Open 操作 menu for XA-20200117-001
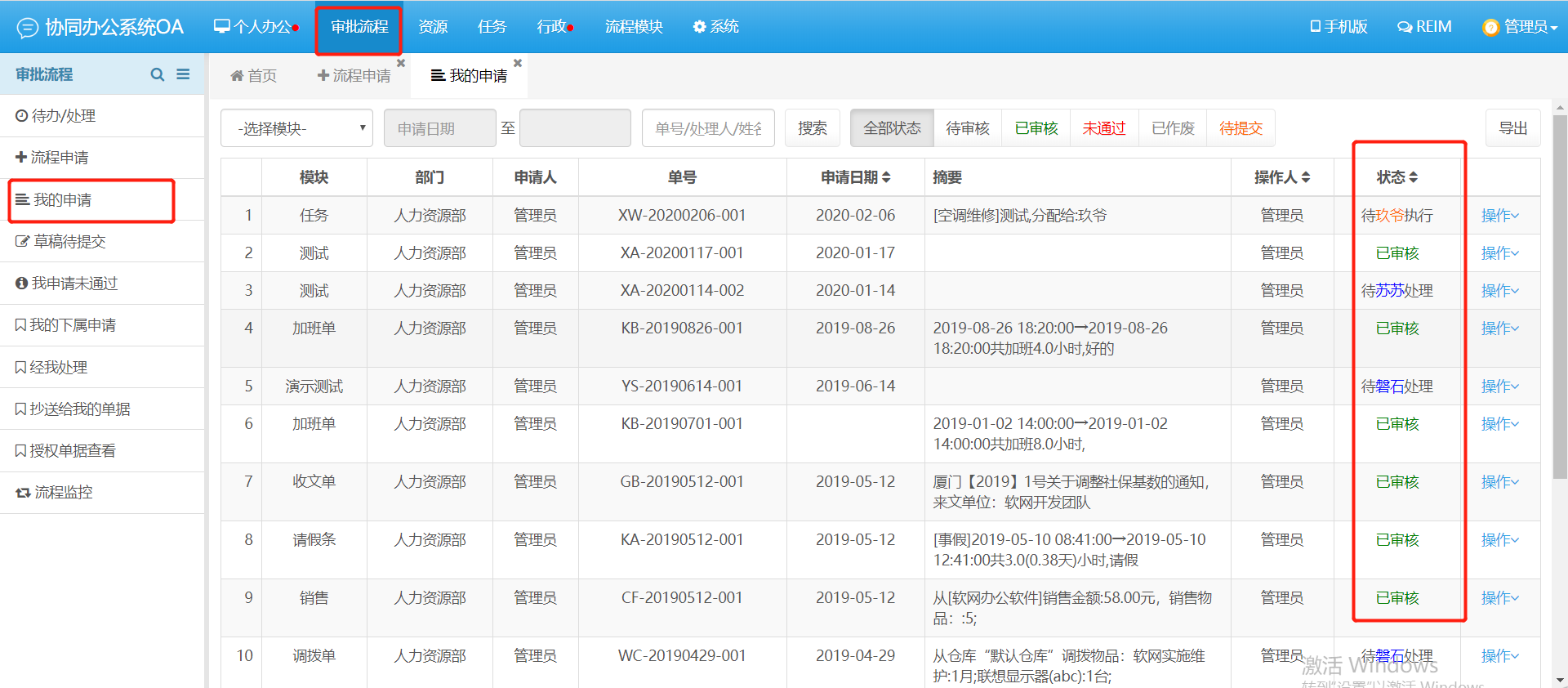This screenshot has width=1568, height=688. coord(1500,253)
